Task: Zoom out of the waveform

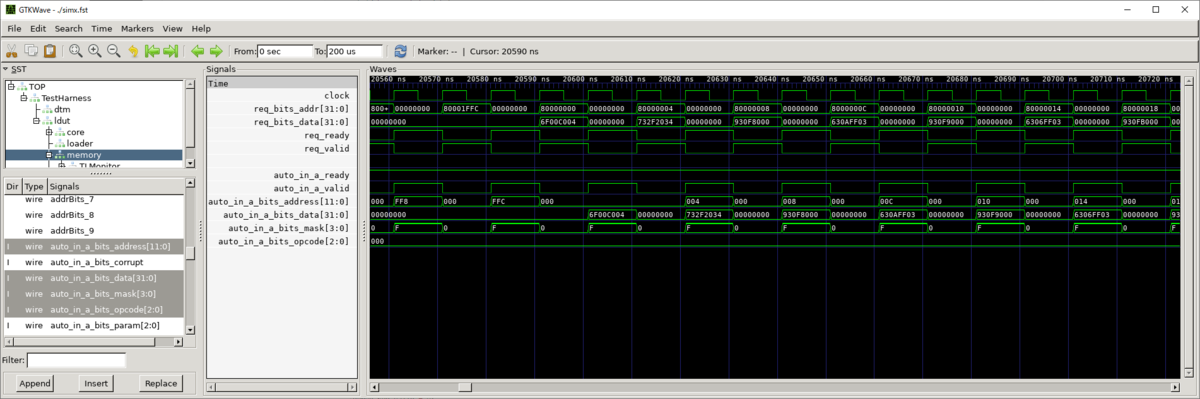Action: pyautogui.click(x=114, y=51)
